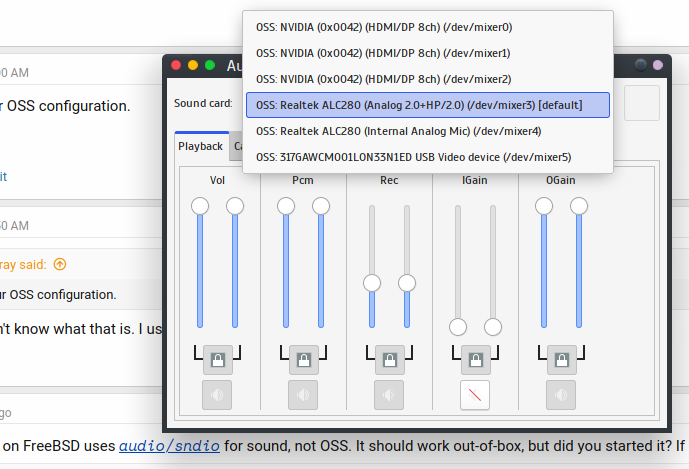Screen dimensions: 689x469
Task: Open the audio/sndio link
Action: (x=169, y=446)
